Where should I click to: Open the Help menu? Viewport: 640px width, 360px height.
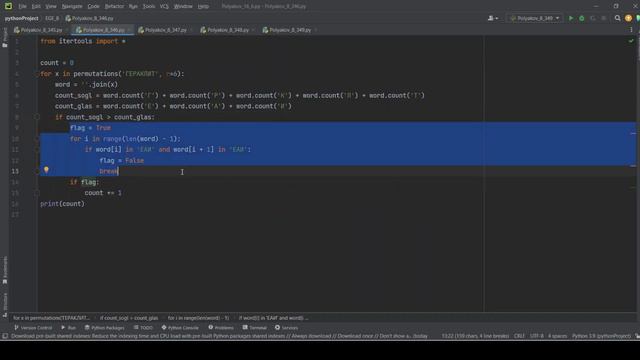tap(203, 6)
